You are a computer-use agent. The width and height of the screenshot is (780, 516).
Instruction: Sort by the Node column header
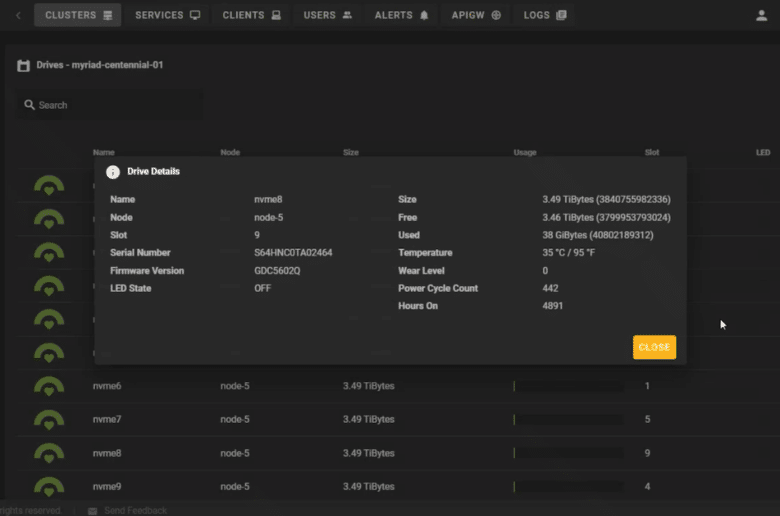(x=230, y=152)
